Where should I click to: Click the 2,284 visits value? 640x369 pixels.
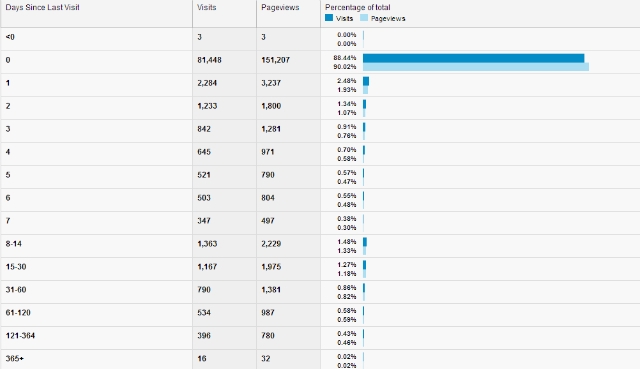pos(207,83)
